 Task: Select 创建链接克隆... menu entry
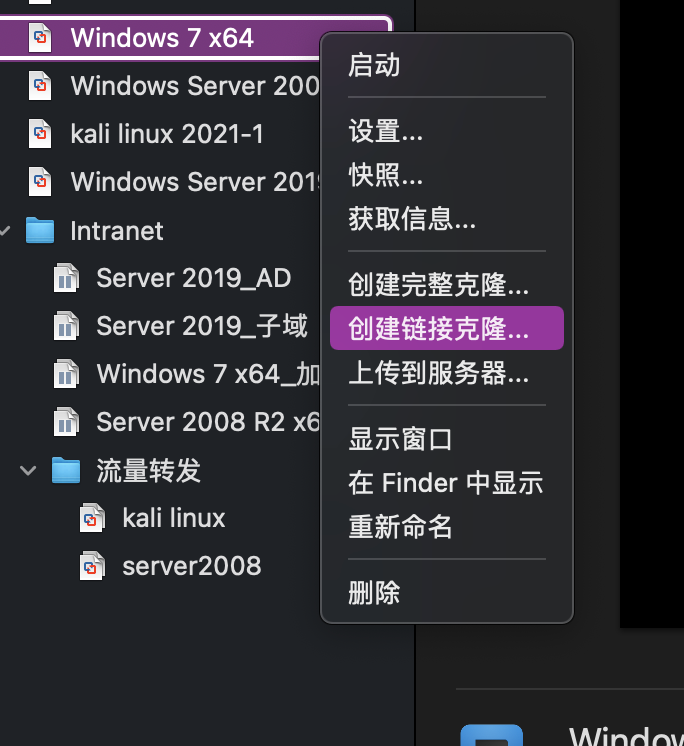447,328
